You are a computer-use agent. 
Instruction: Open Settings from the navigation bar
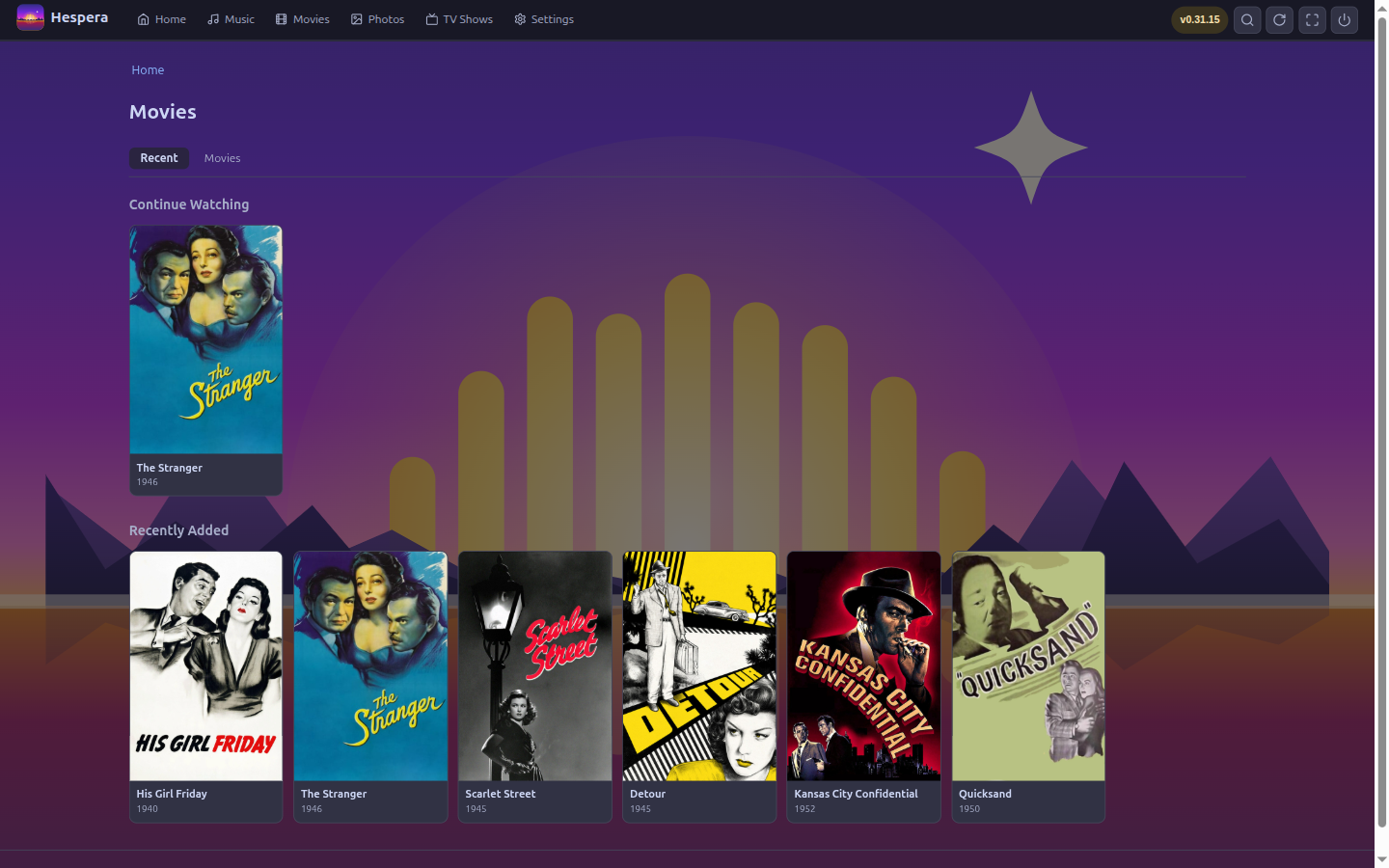544,19
